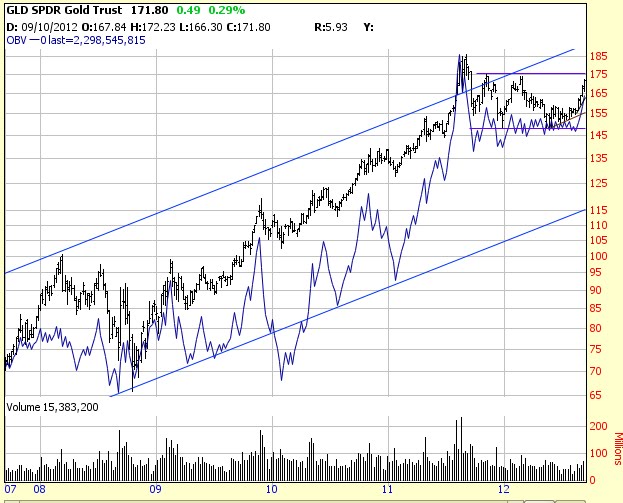The height and width of the screenshot is (503, 623).
Task: Click the close value "C:171.80"
Action: tap(248, 27)
